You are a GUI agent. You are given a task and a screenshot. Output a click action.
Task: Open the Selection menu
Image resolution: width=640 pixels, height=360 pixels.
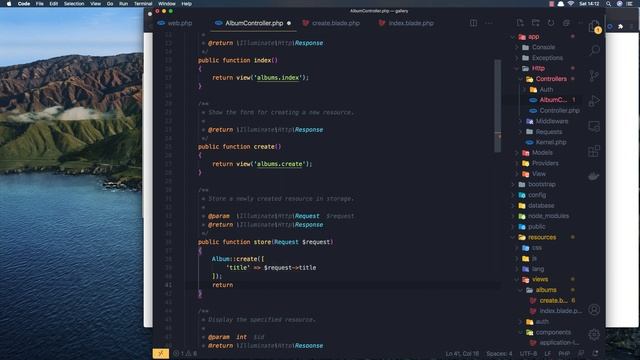click(x=73, y=4)
